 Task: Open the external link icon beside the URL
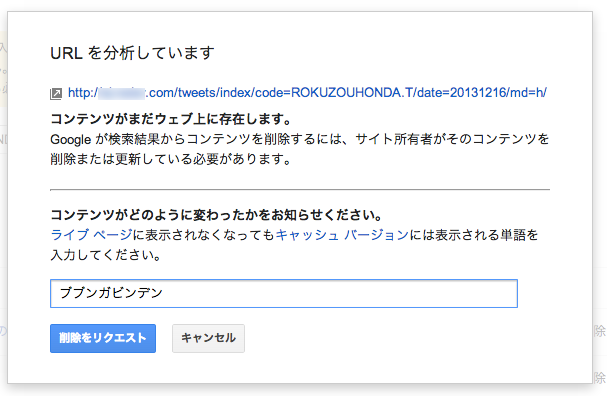(x=56, y=94)
